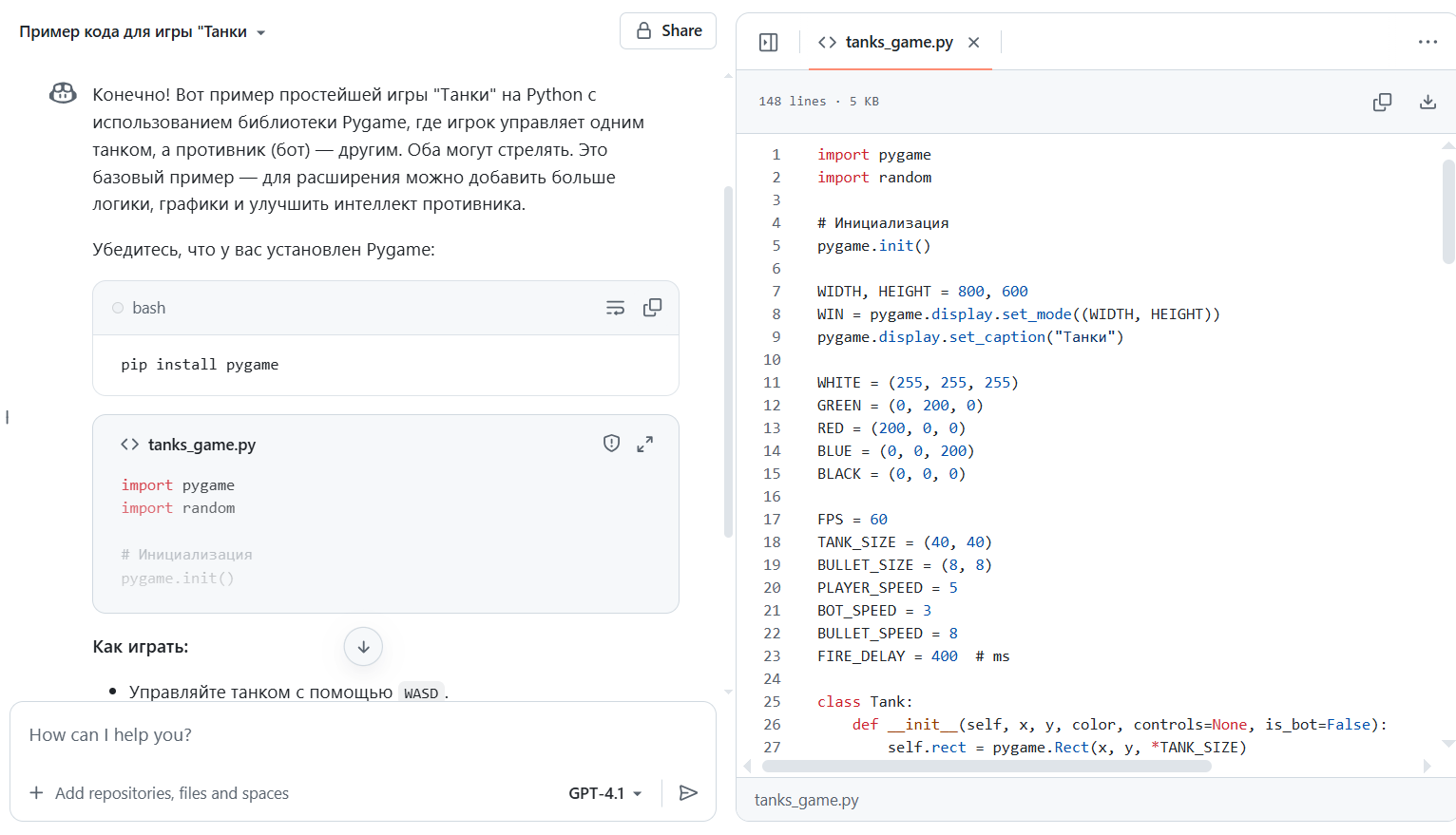Select the tanks_game.py file tab

[898, 43]
